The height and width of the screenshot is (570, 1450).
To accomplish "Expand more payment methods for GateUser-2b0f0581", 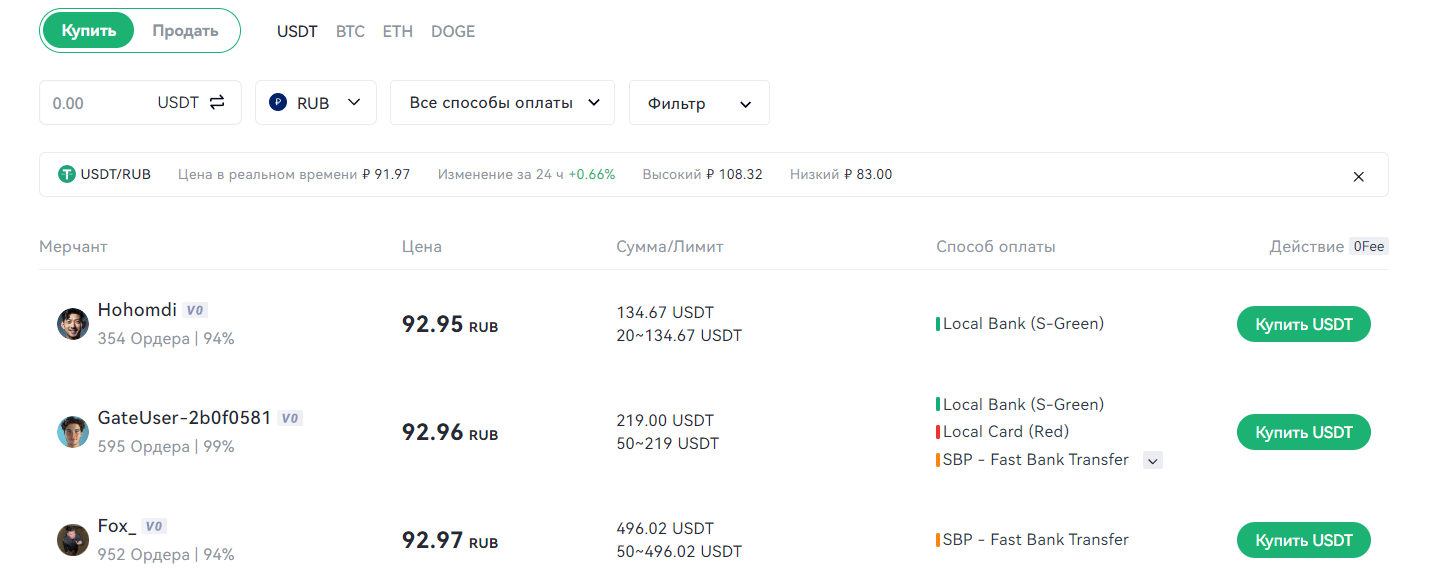I will point(1153,460).
